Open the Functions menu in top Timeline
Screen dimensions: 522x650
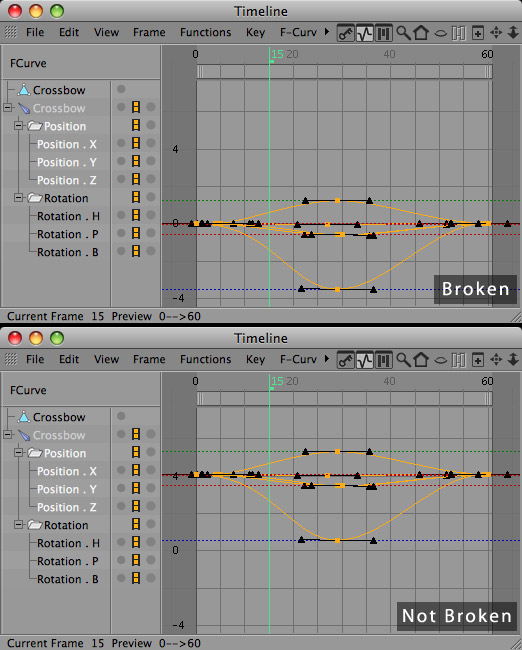coord(205,32)
